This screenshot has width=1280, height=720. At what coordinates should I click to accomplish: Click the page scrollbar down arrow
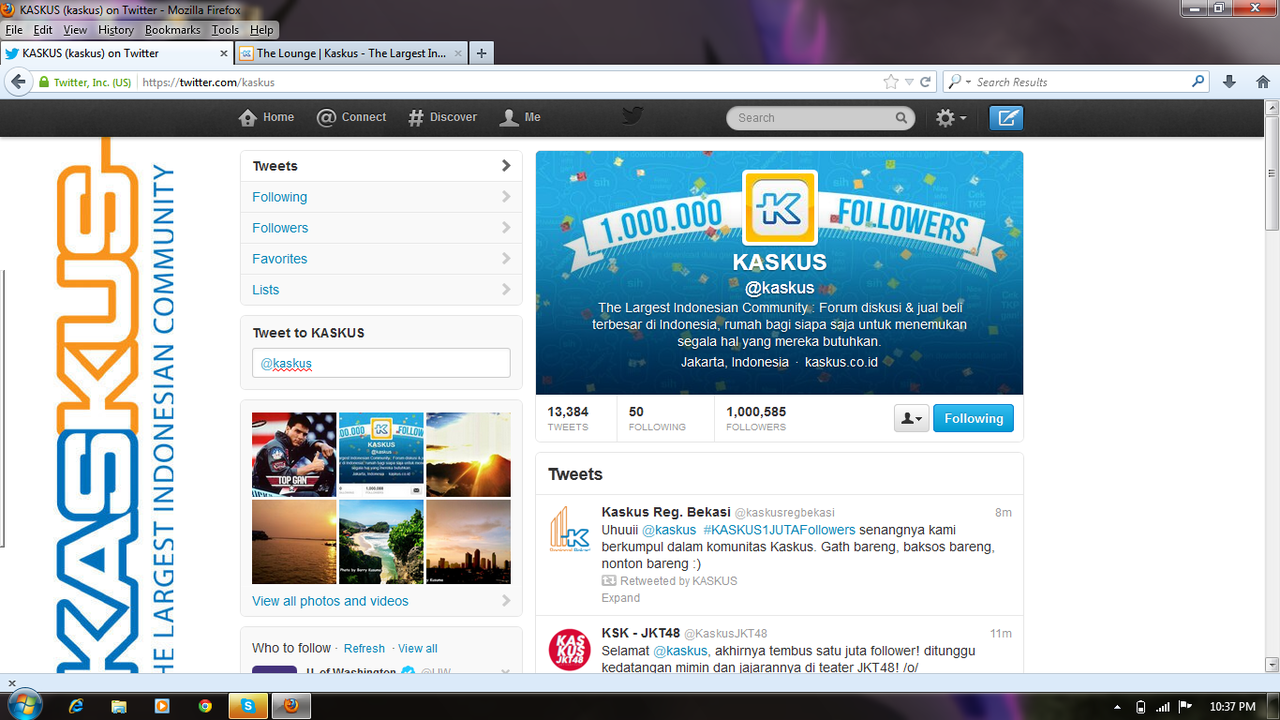(x=1272, y=665)
